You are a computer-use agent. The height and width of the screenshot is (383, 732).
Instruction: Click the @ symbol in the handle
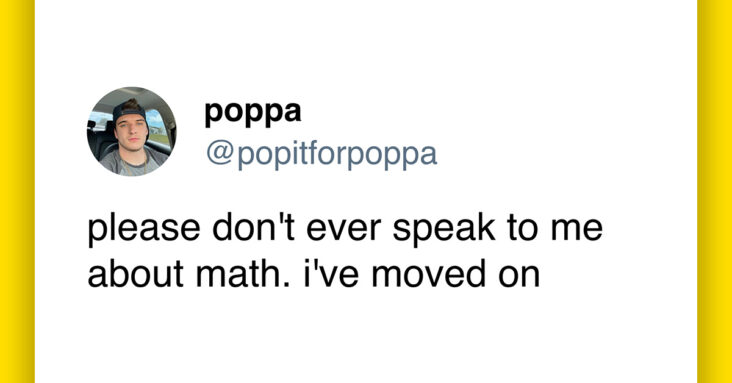pyautogui.click(x=220, y=154)
